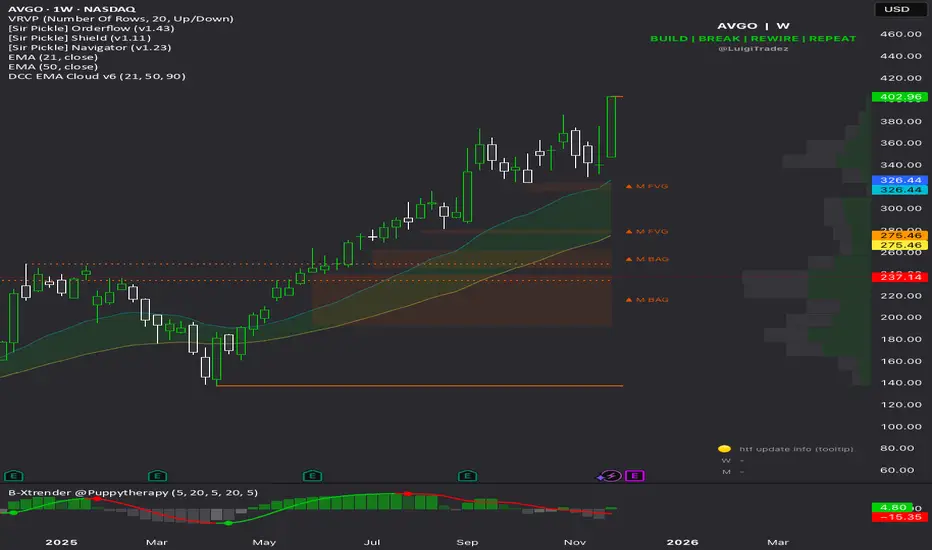
Task: Click the red 237.14 price label
Action: tap(900, 277)
